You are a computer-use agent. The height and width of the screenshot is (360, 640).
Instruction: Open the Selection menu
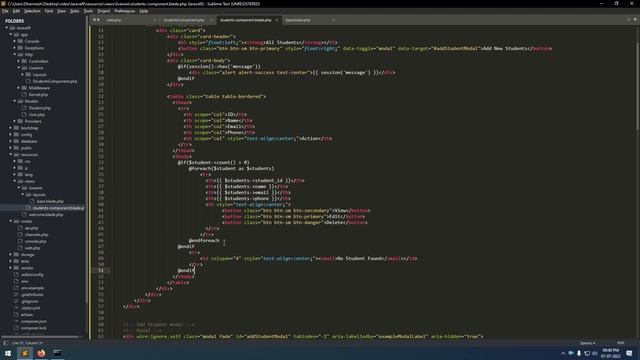coord(32,11)
